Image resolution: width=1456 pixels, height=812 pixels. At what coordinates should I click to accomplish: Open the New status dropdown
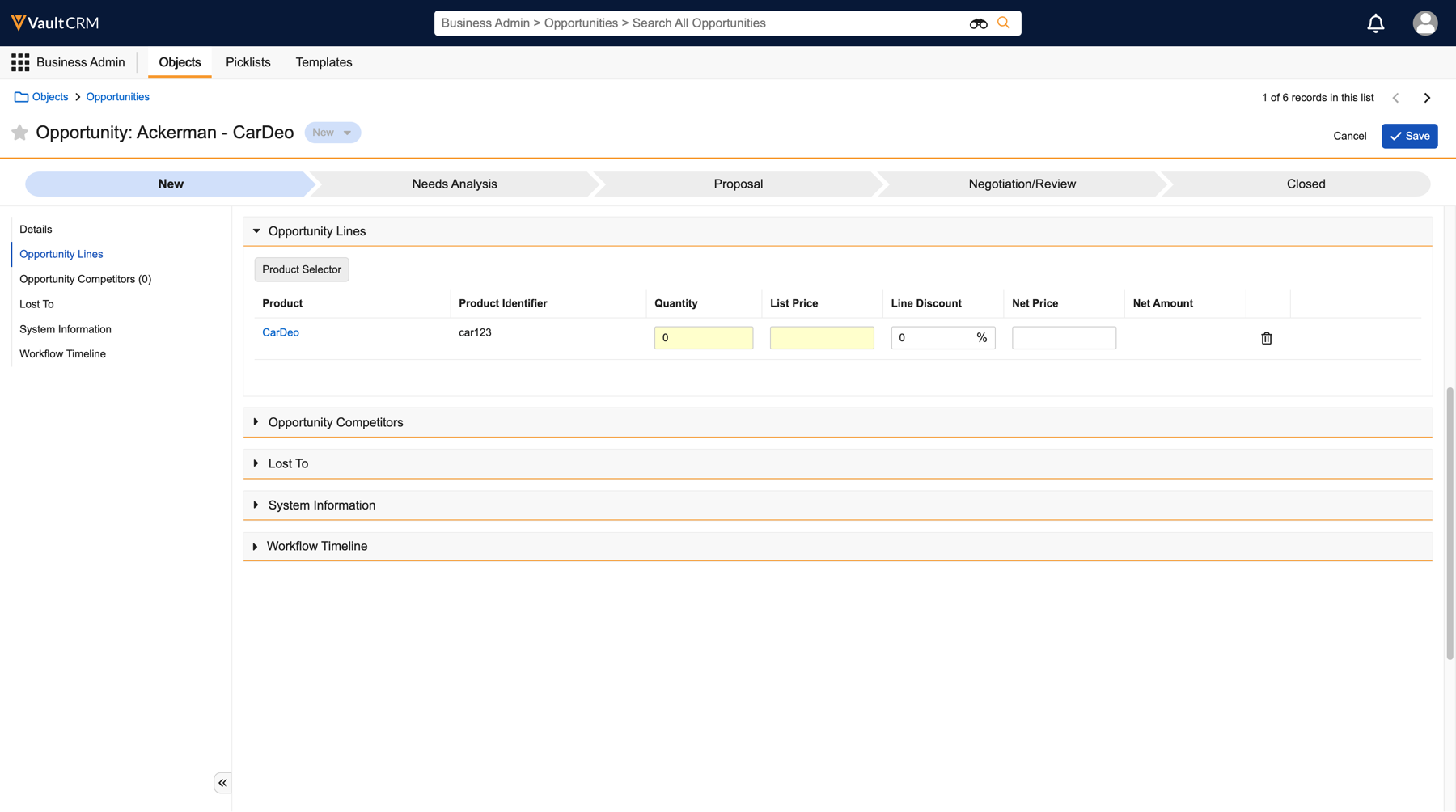tap(332, 133)
